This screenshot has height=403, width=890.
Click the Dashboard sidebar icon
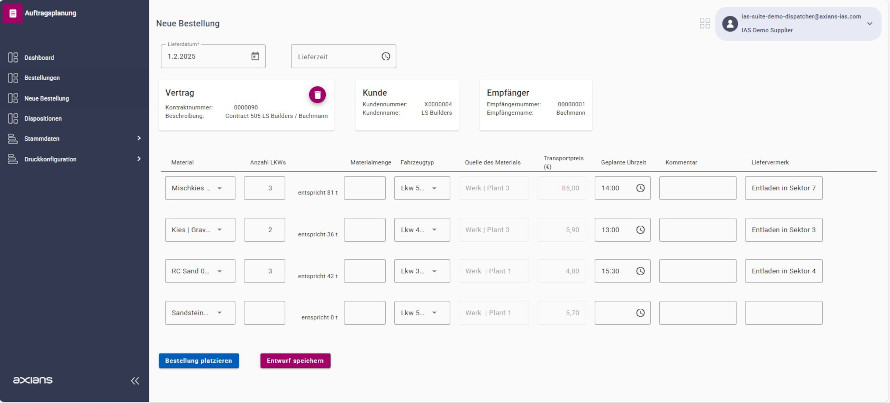pos(13,57)
